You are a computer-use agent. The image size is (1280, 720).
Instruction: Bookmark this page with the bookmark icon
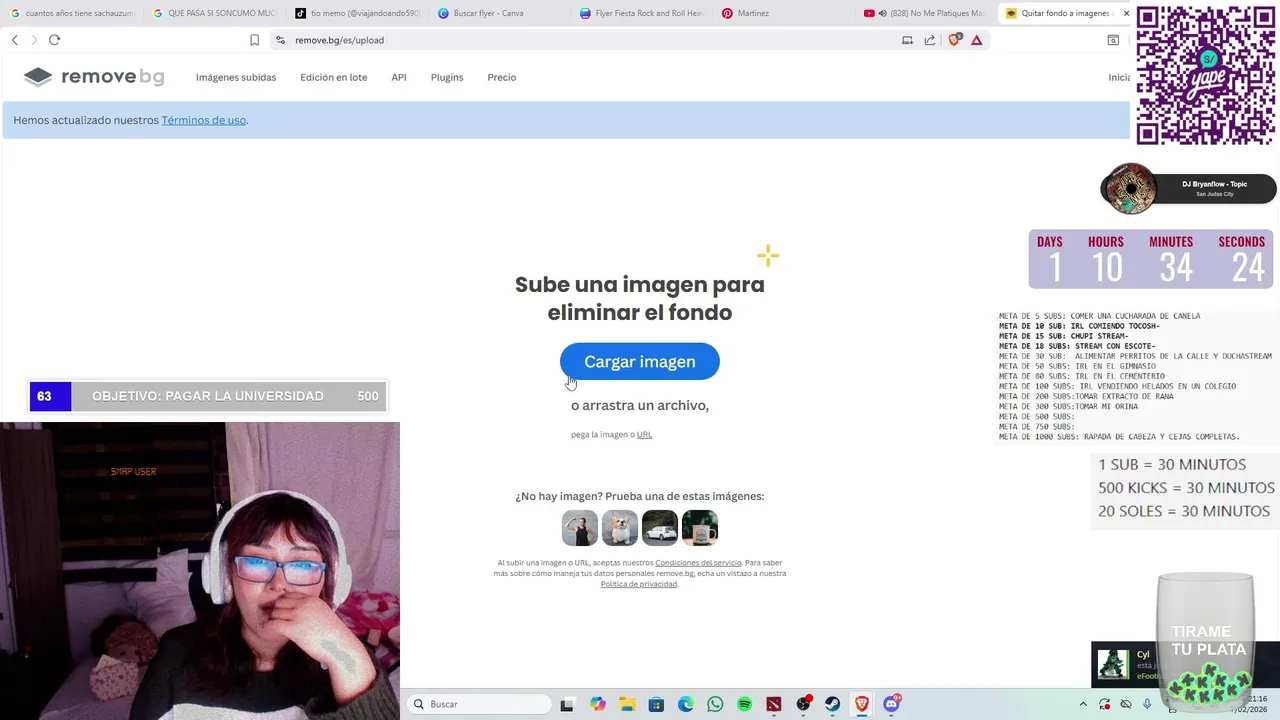[x=254, y=40]
